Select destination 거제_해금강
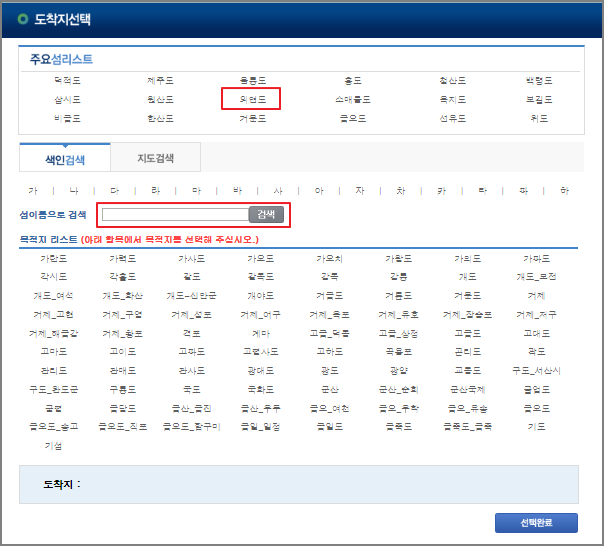Screen dimensions: 604x546 coord(54,333)
